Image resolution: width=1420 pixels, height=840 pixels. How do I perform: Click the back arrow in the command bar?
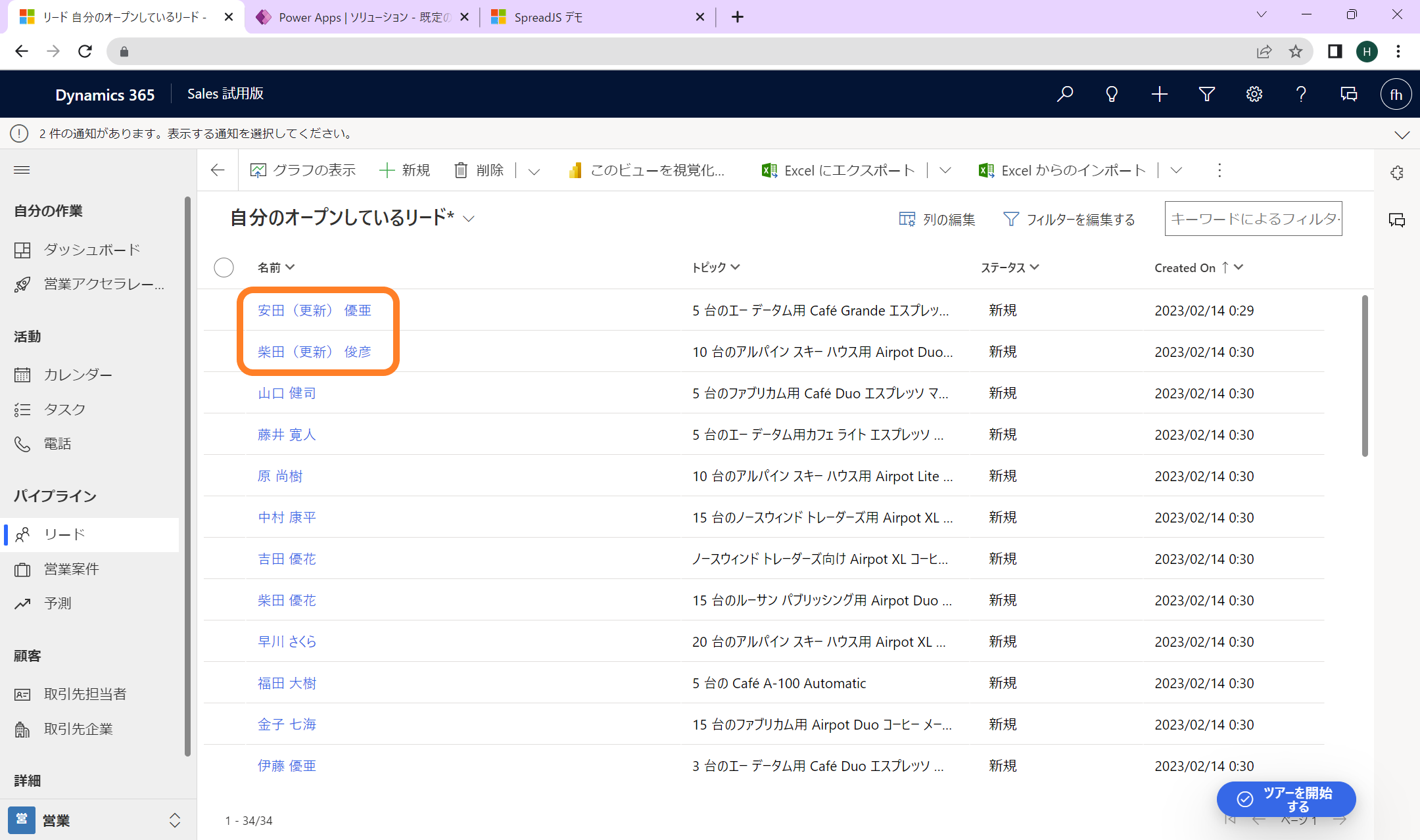[x=218, y=170]
